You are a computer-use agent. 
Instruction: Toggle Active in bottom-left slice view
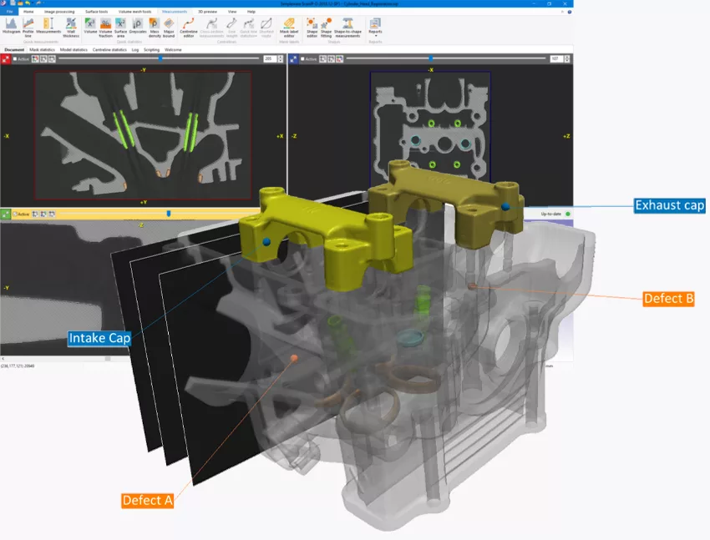(17, 213)
